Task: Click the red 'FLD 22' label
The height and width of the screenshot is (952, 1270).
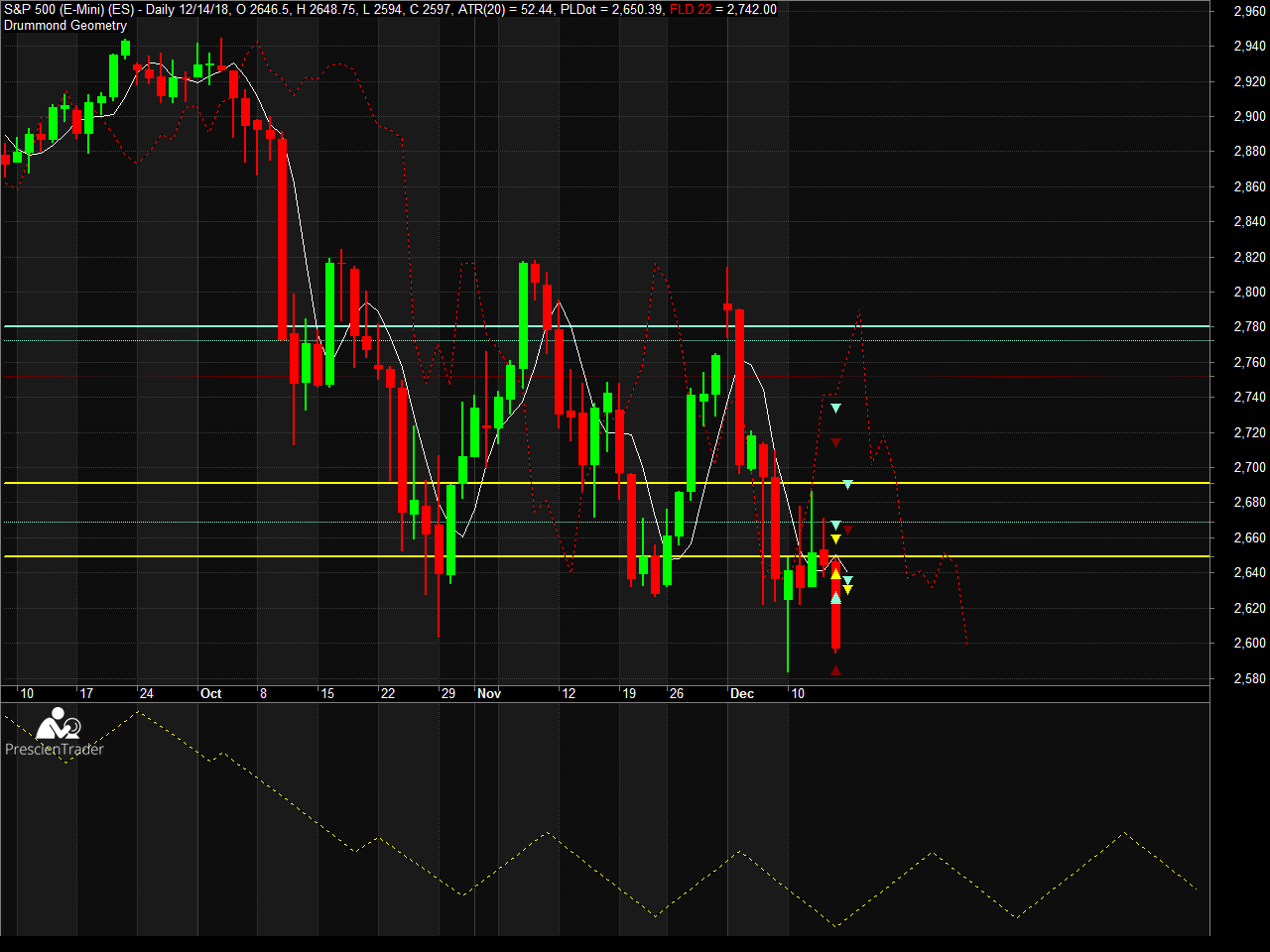Action: [x=691, y=9]
